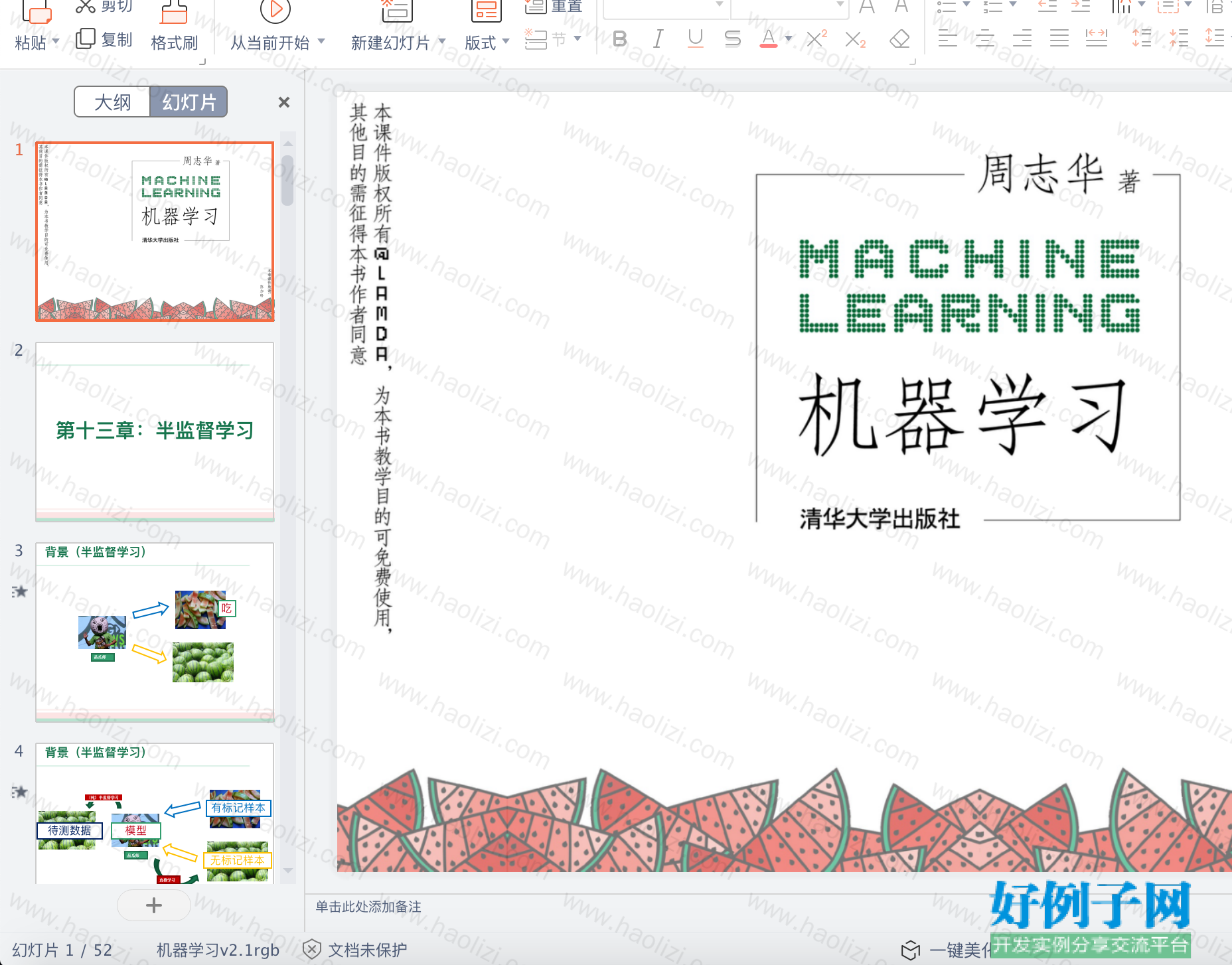The width and height of the screenshot is (1232, 965).
Task: Expand the 版式 layout dropdown
Action: coord(506,41)
